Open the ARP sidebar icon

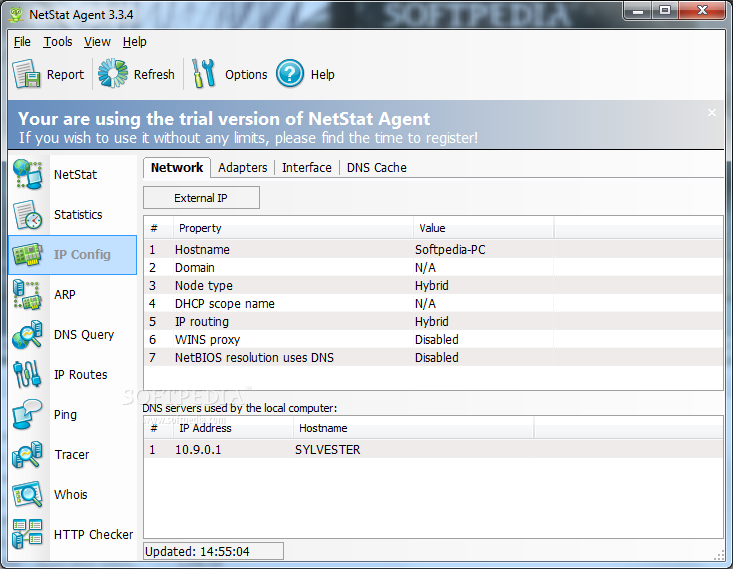[x=28, y=295]
